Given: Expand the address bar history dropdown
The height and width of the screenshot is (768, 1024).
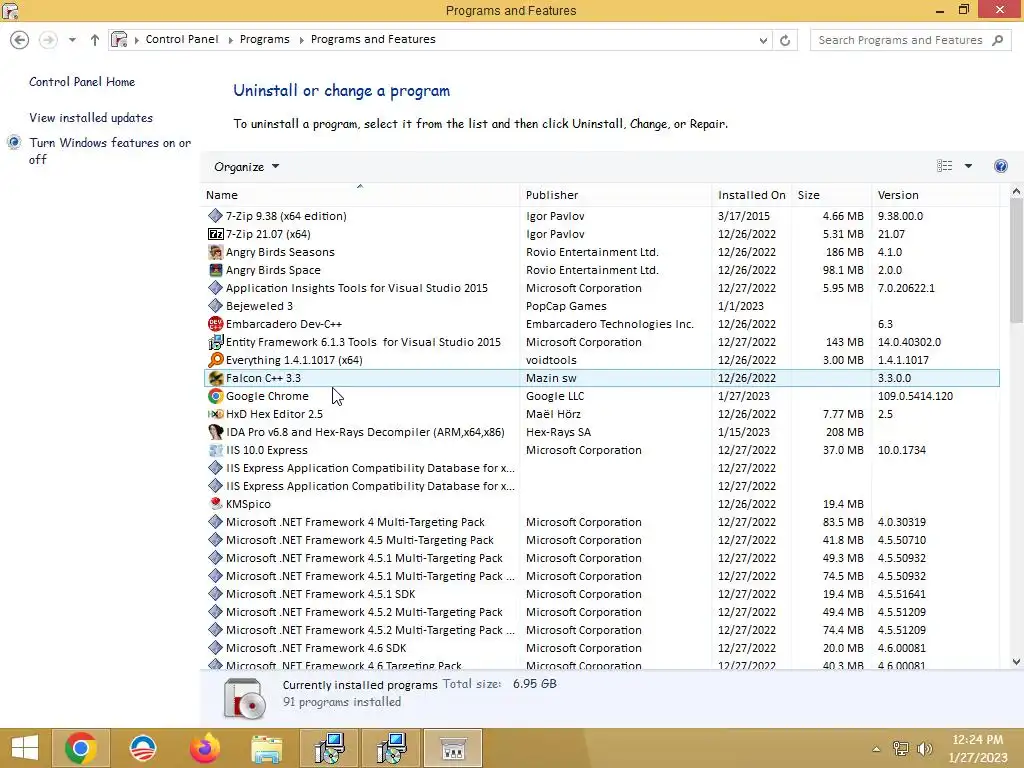Looking at the screenshot, I should [763, 40].
